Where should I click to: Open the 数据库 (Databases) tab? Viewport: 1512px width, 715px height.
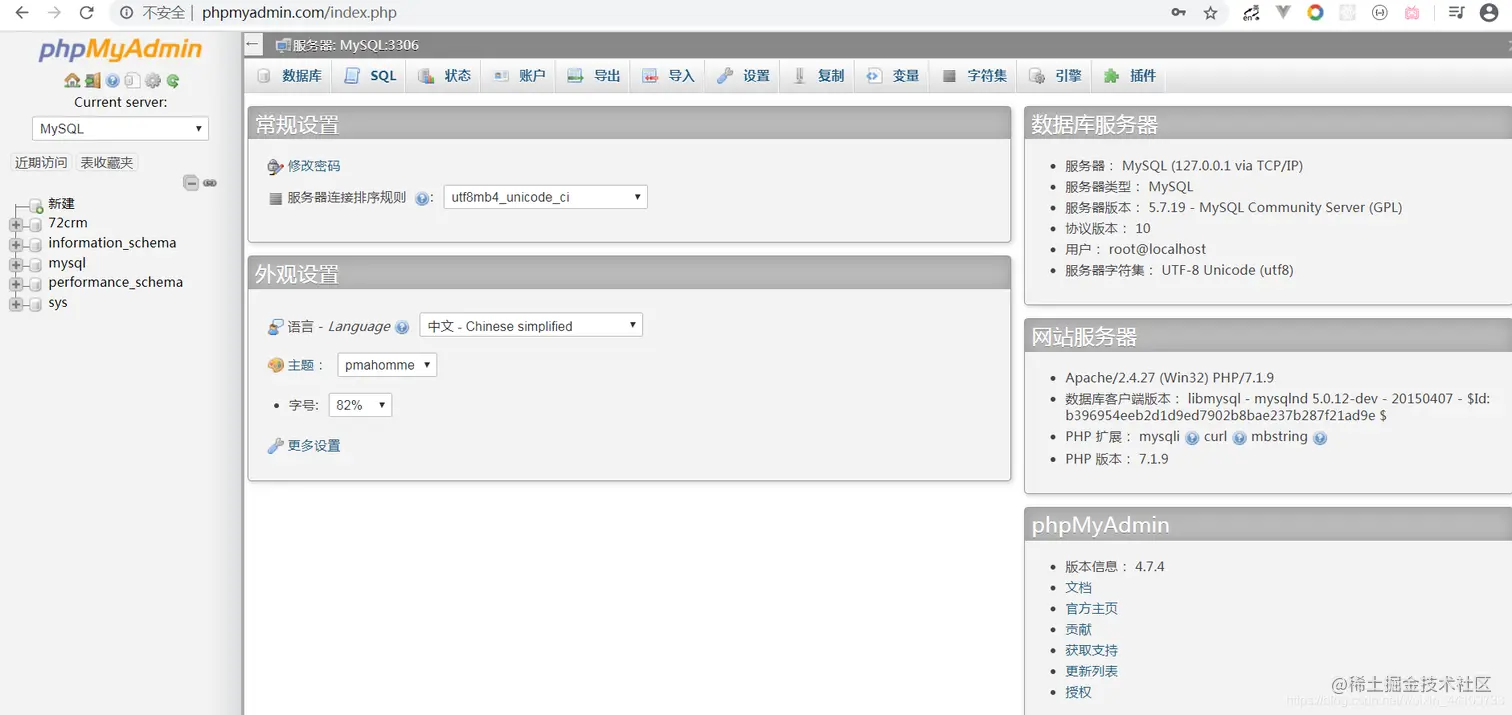pos(289,76)
